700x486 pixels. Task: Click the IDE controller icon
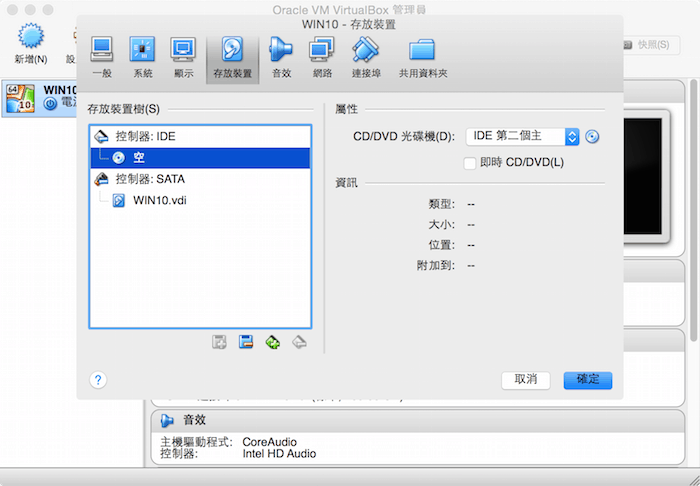point(101,137)
